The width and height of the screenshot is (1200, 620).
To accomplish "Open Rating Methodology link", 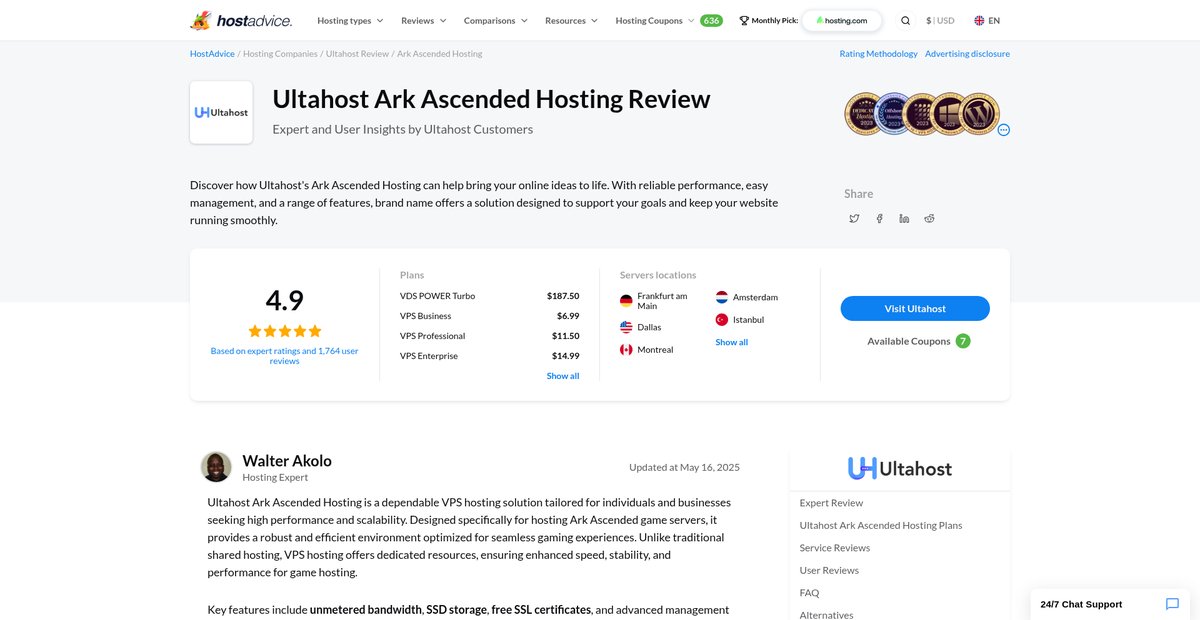I will pos(878,54).
